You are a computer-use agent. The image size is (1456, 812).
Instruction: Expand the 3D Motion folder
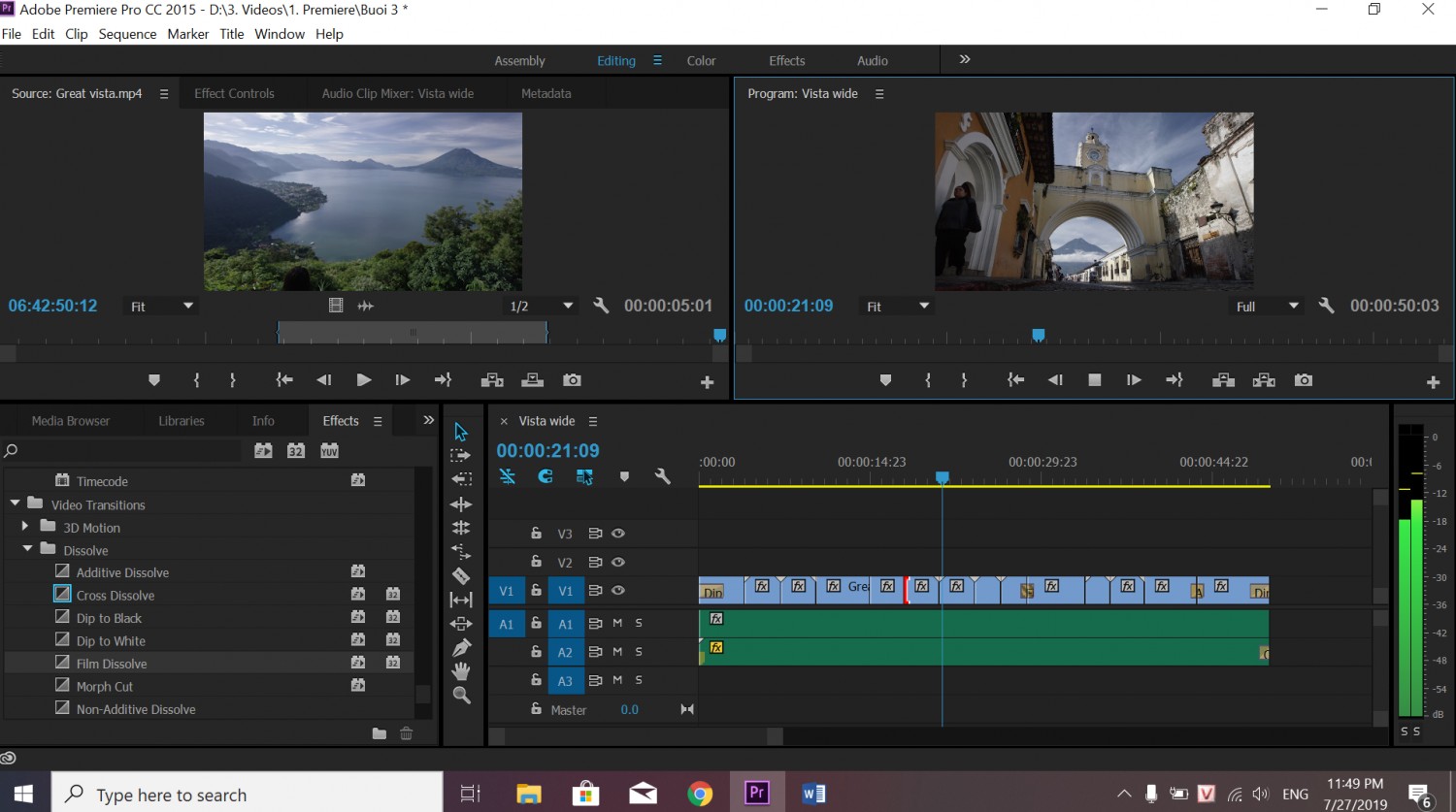click(25, 527)
